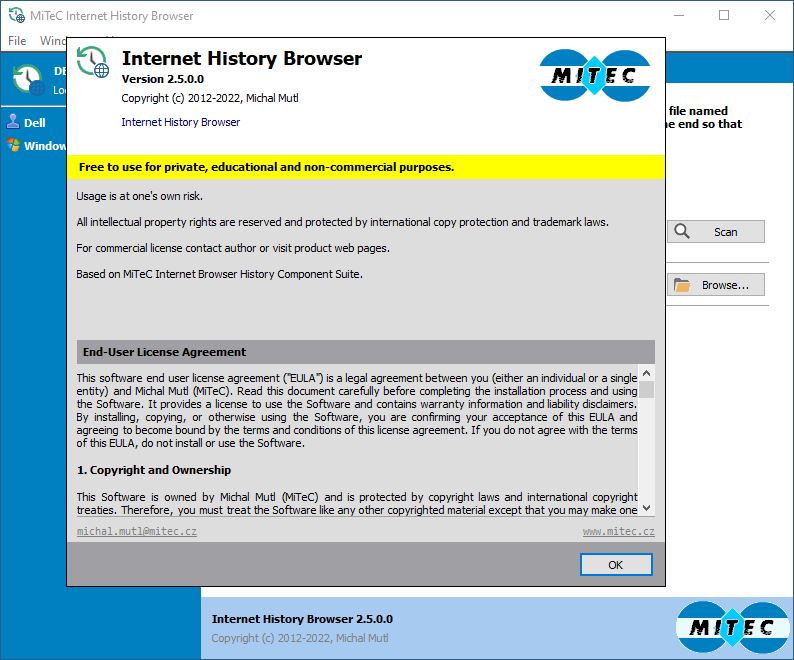Click the folder icon on Browse button

pyautogui.click(x=682, y=285)
